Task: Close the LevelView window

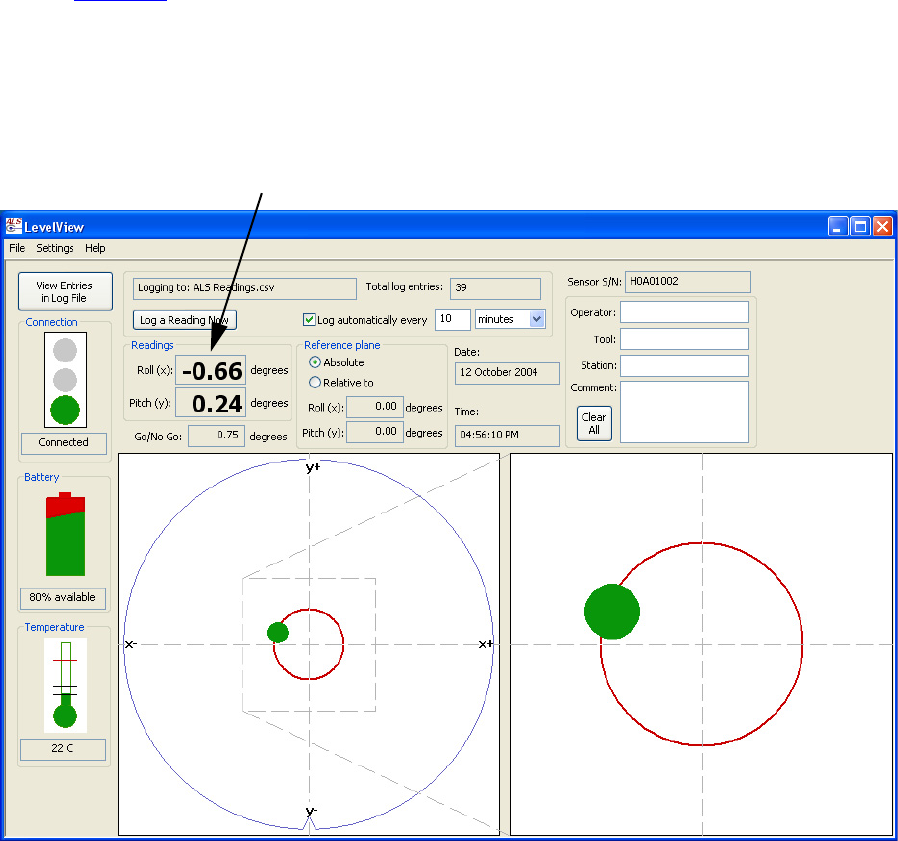Action: [x=883, y=226]
